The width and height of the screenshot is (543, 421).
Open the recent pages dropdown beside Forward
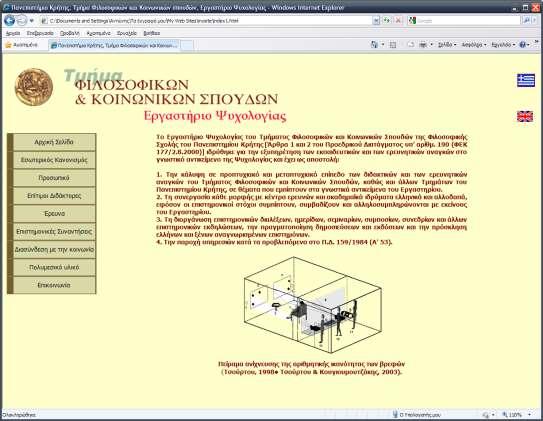click(x=32, y=21)
